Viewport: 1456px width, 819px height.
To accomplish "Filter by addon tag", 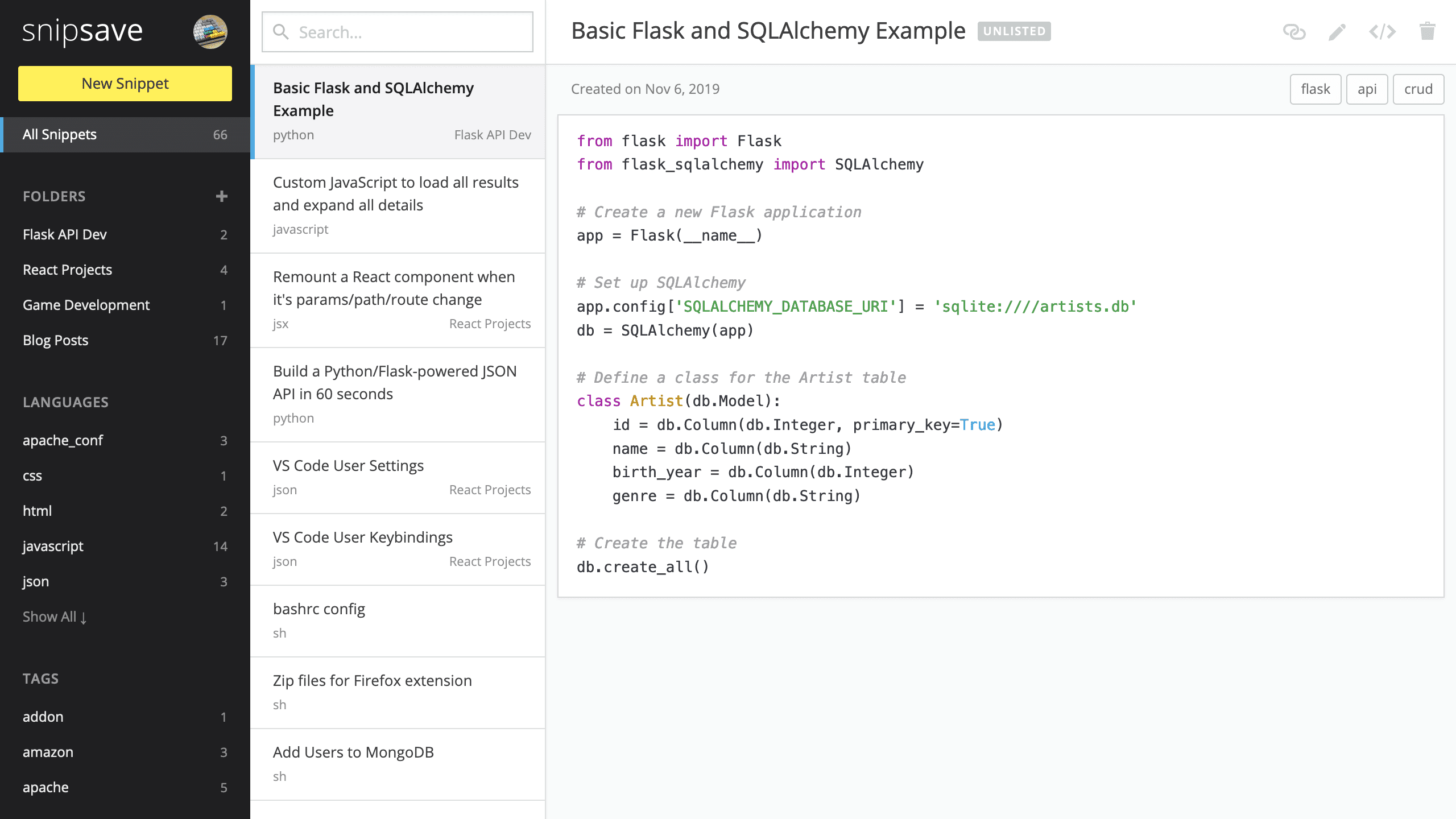I will pos(125,717).
